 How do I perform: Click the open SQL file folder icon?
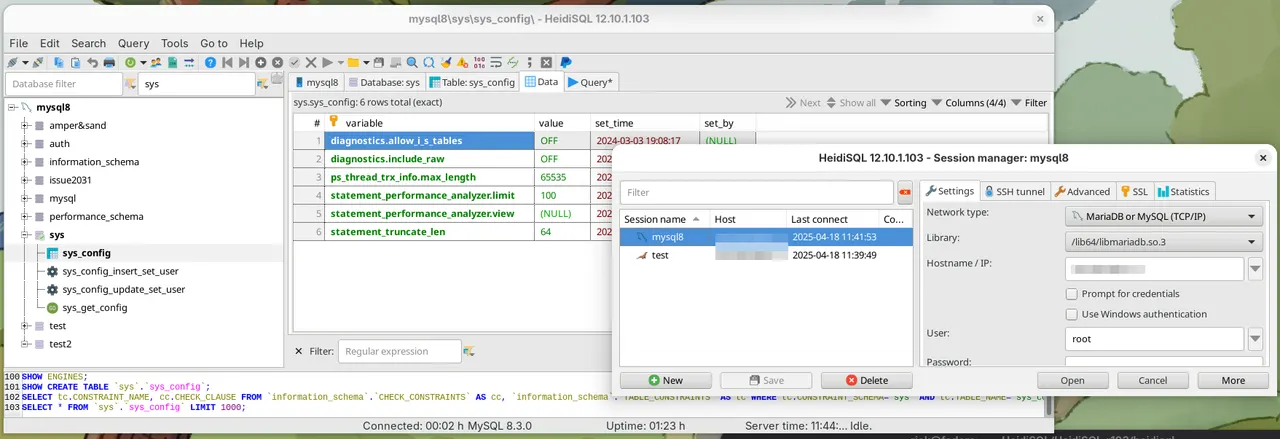pyautogui.click(x=353, y=62)
